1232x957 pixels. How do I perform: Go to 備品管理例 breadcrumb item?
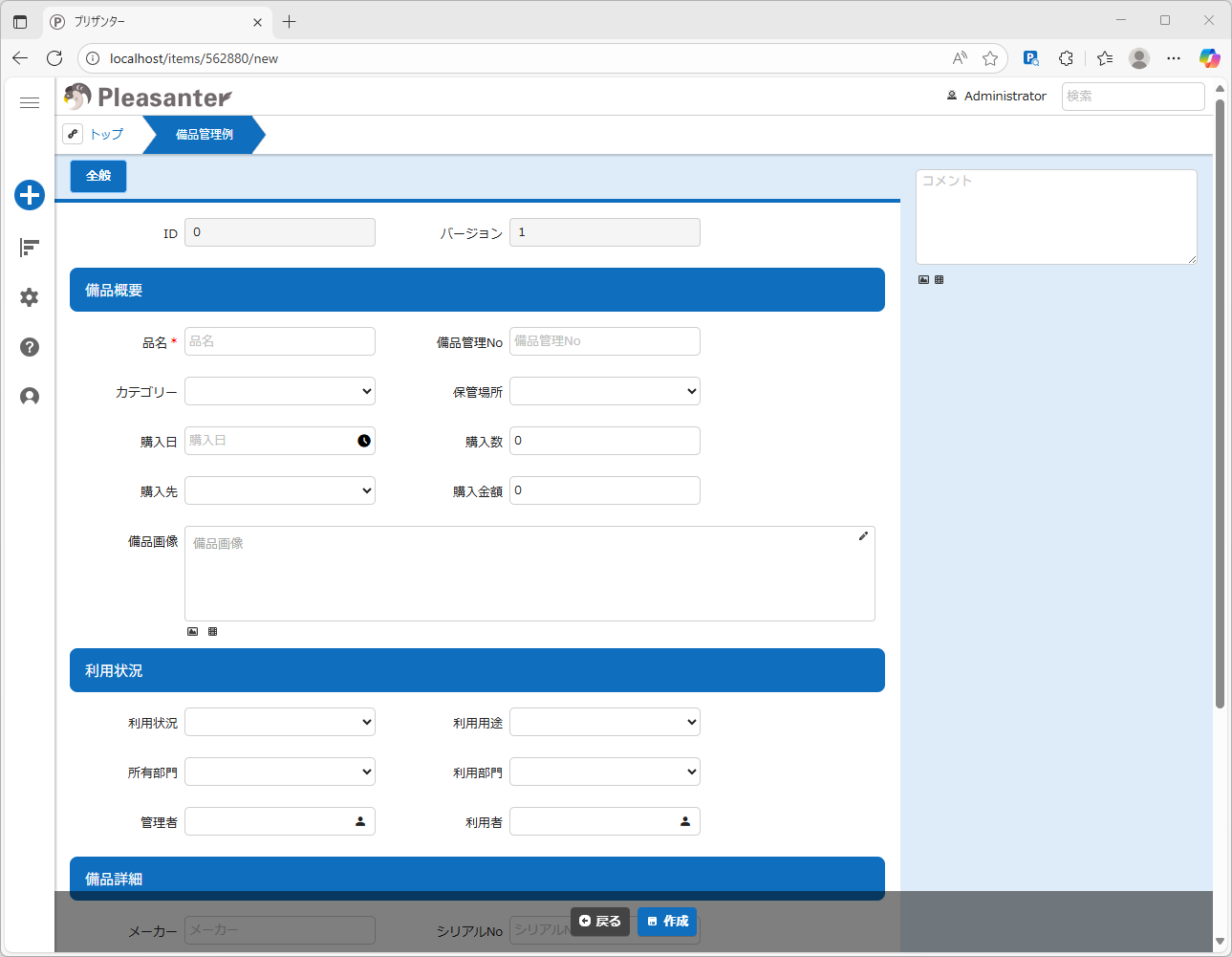pos(204,135)
